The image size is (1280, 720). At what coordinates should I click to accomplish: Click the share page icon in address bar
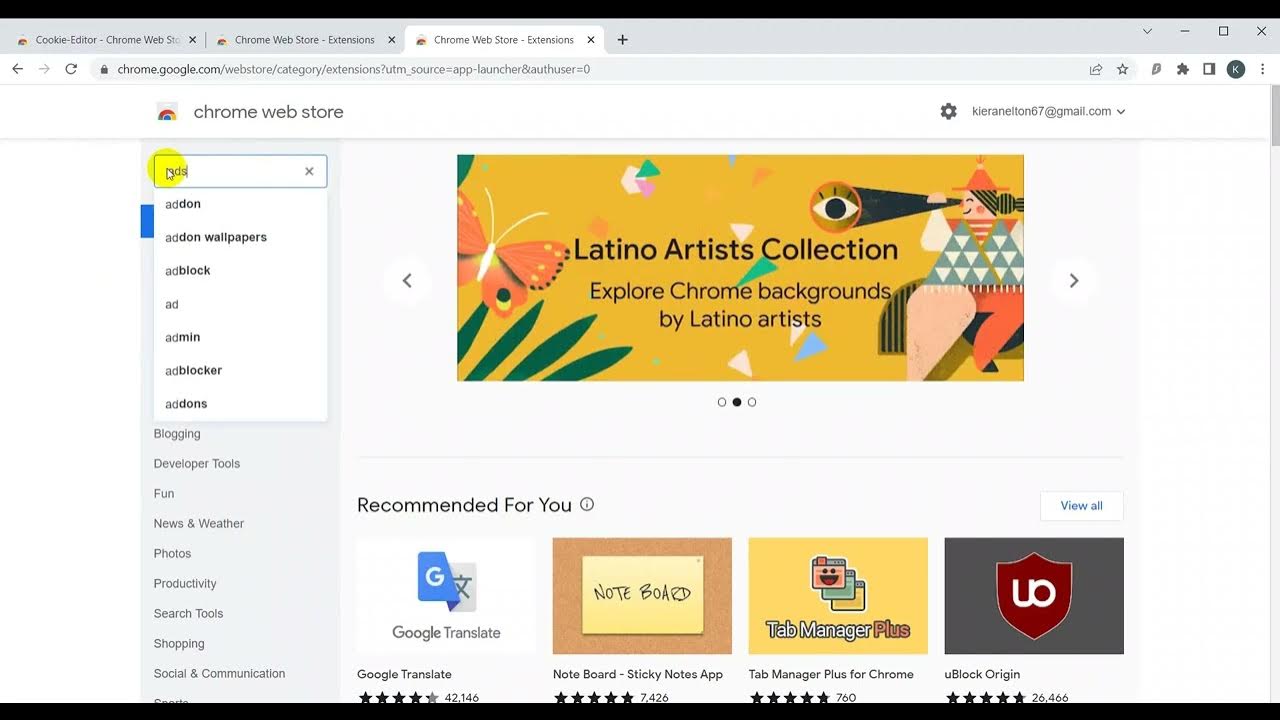click(x=1096, y=69)
